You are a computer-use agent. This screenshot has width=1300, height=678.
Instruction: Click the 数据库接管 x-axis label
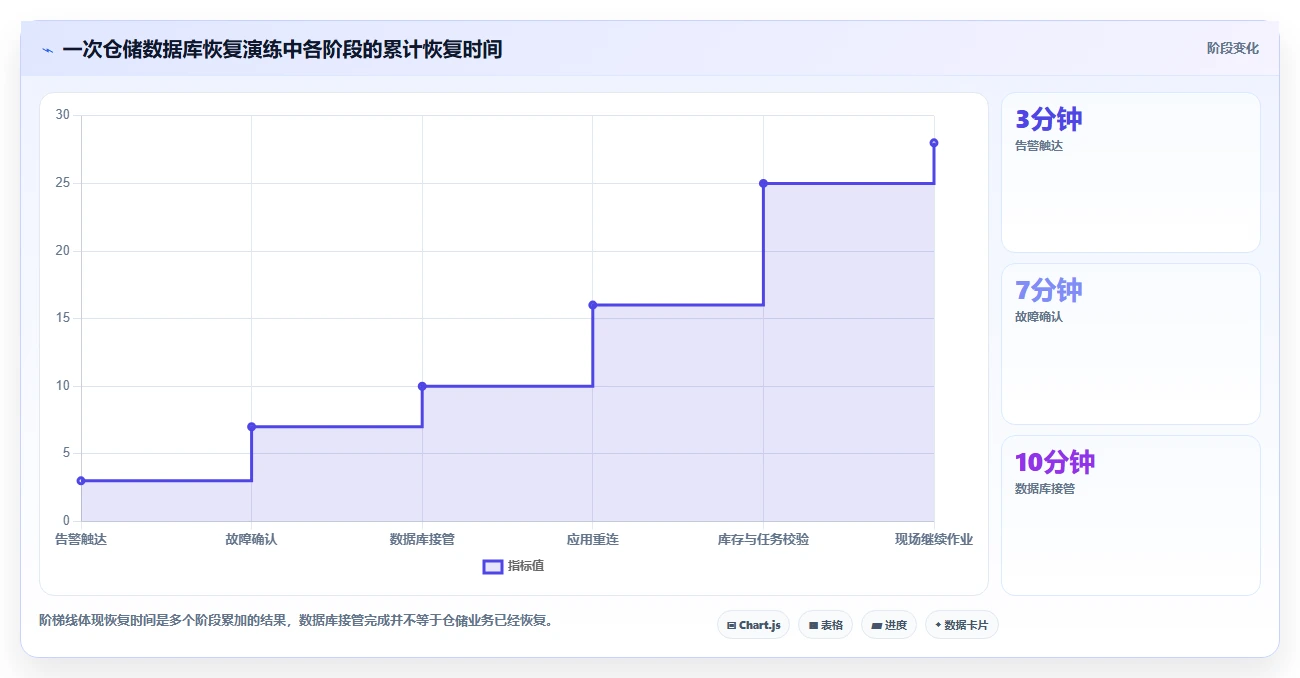point(422,539)
